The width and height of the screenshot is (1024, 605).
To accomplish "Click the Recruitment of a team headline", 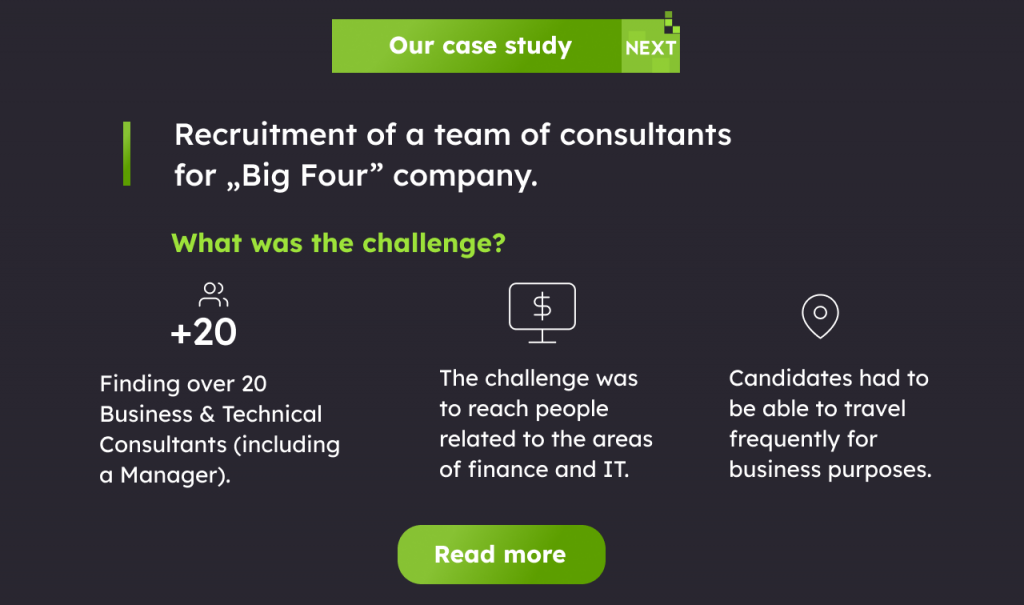I will pyautogui.click(x=453, y=155).
